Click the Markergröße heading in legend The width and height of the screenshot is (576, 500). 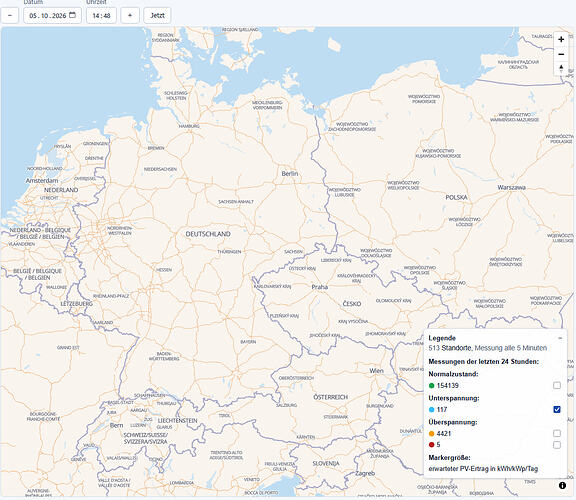(x=449, y=458)
